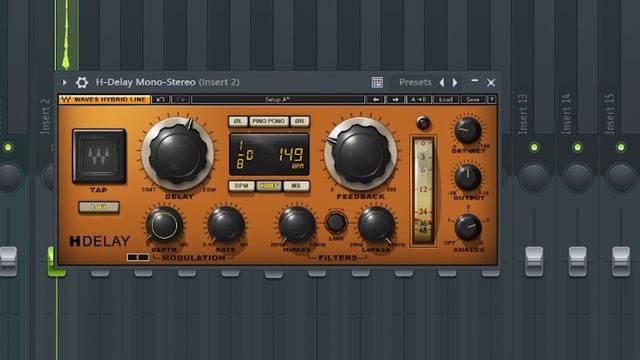Click the OUTPUT level knob
Image resolution: width=640 pixels, height=360 pixels.
click(468, 178)
